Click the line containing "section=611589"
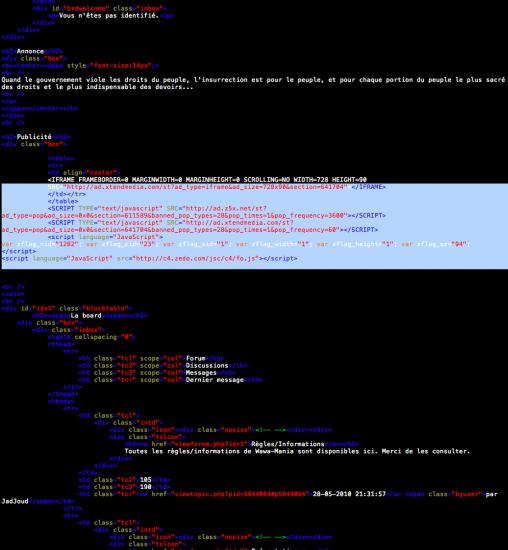This screenshot has height=550, width=508. tap(193, 215)
